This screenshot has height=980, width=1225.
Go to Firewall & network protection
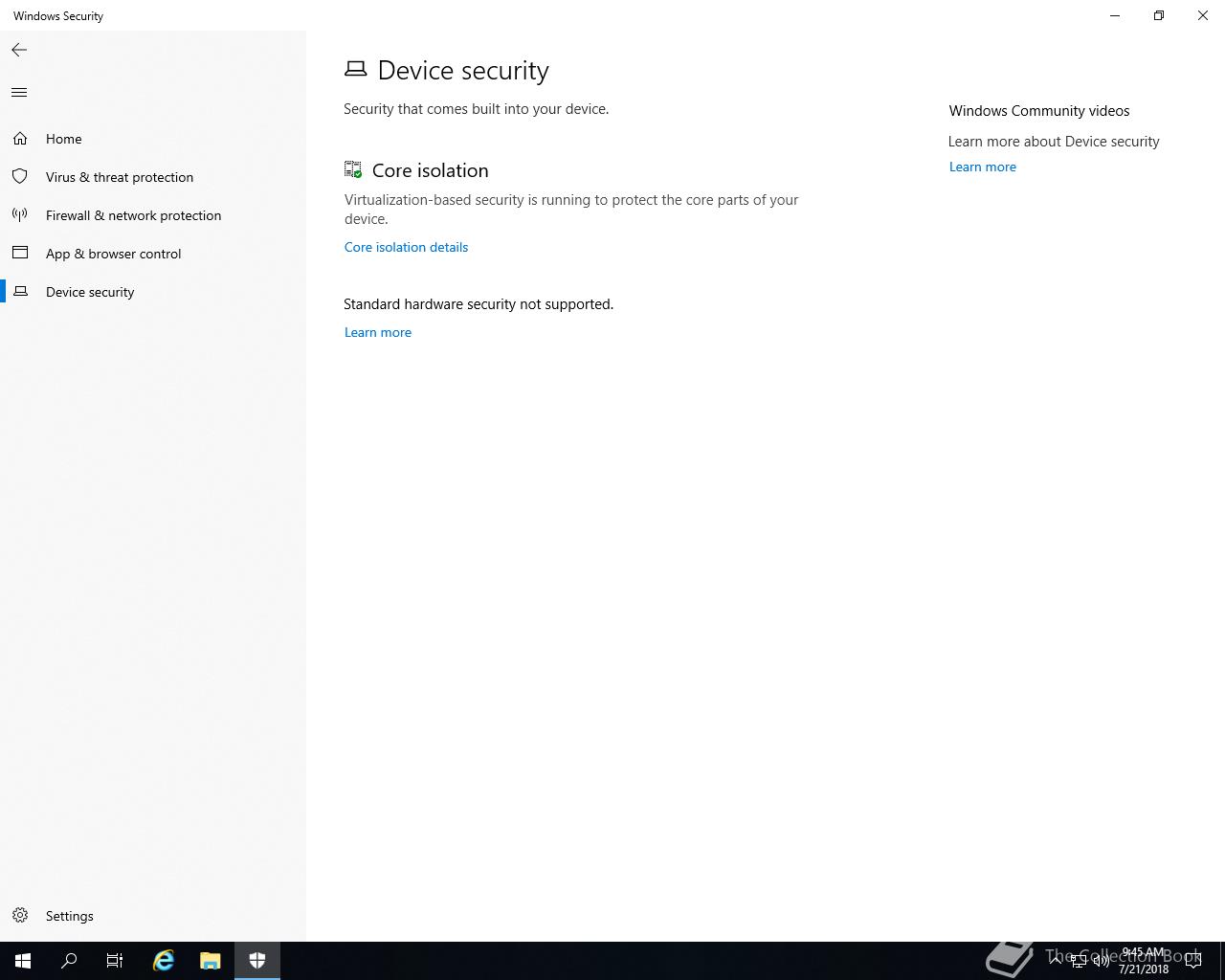click(153, 215)
